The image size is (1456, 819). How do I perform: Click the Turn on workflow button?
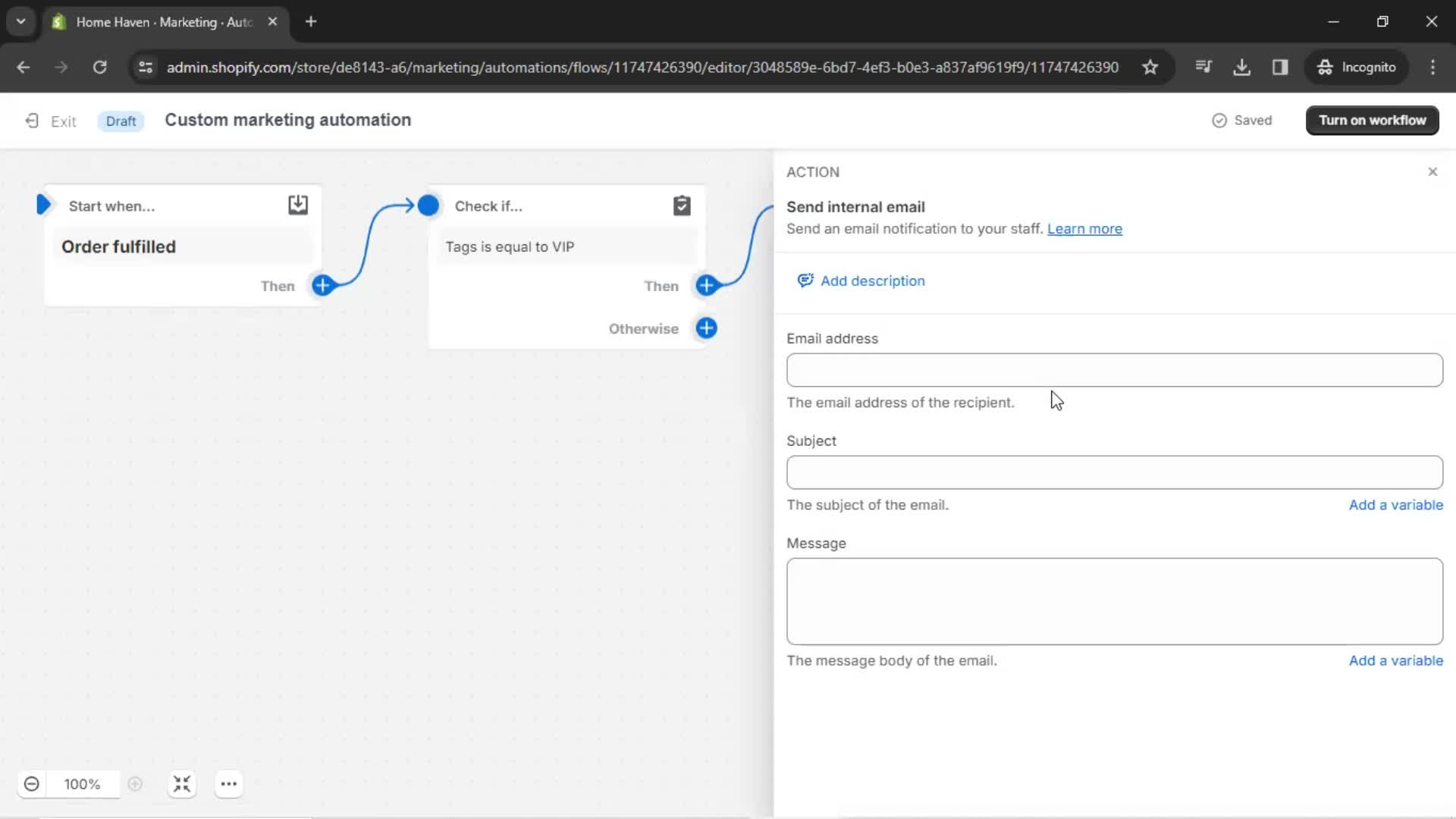[x=1373, y=120]
